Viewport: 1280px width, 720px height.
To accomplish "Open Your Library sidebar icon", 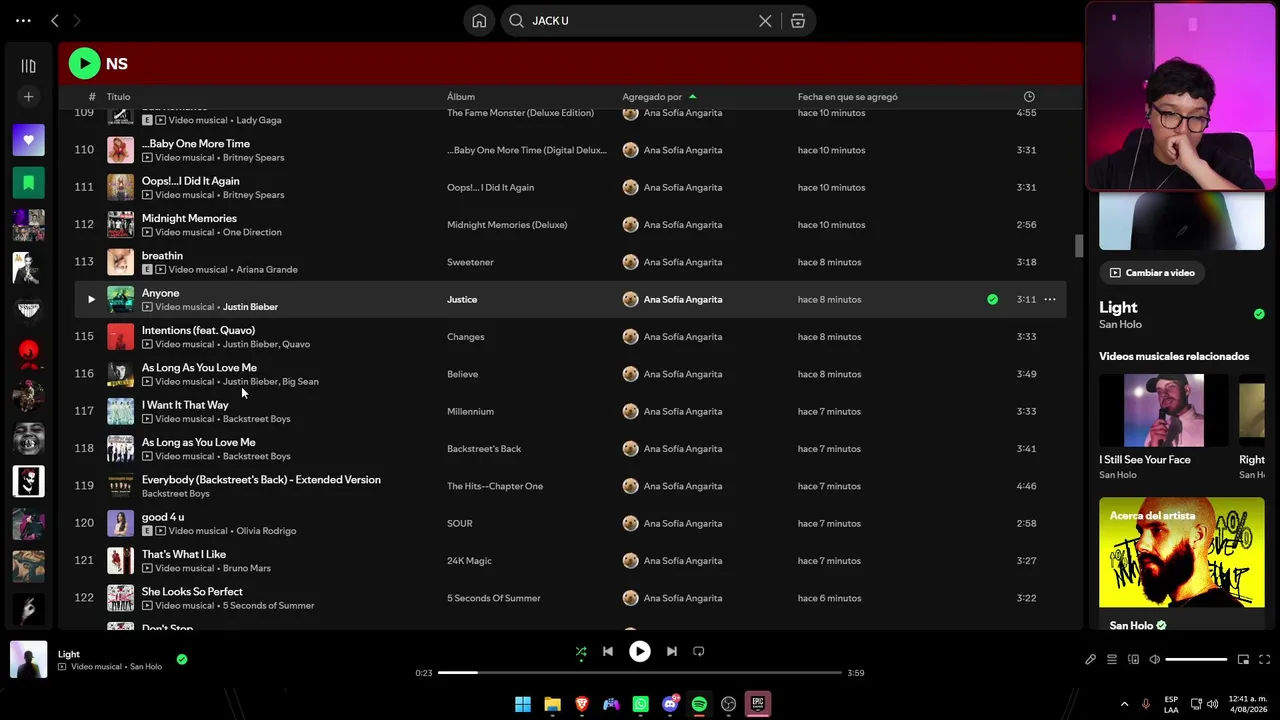I will click(x=28, y=66).
